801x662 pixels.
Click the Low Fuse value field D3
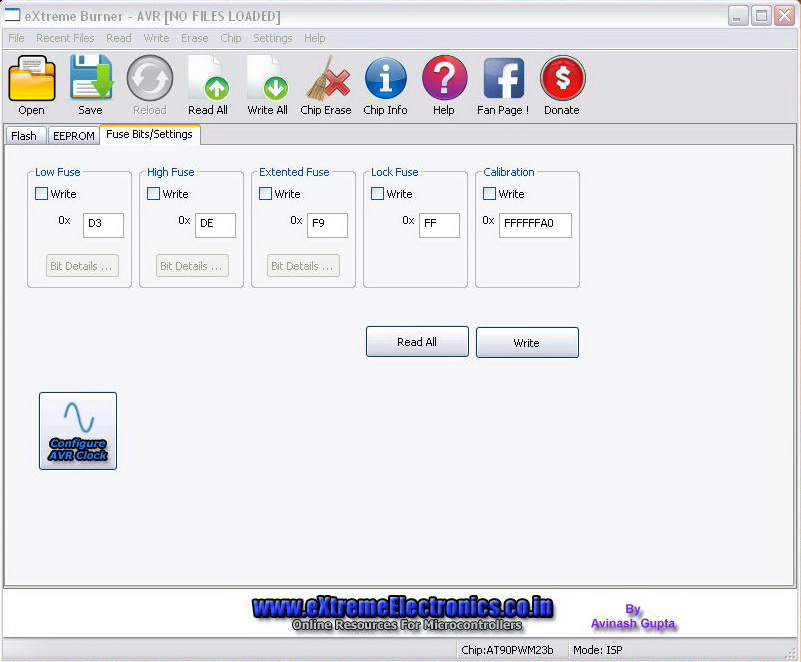point(103,225)
